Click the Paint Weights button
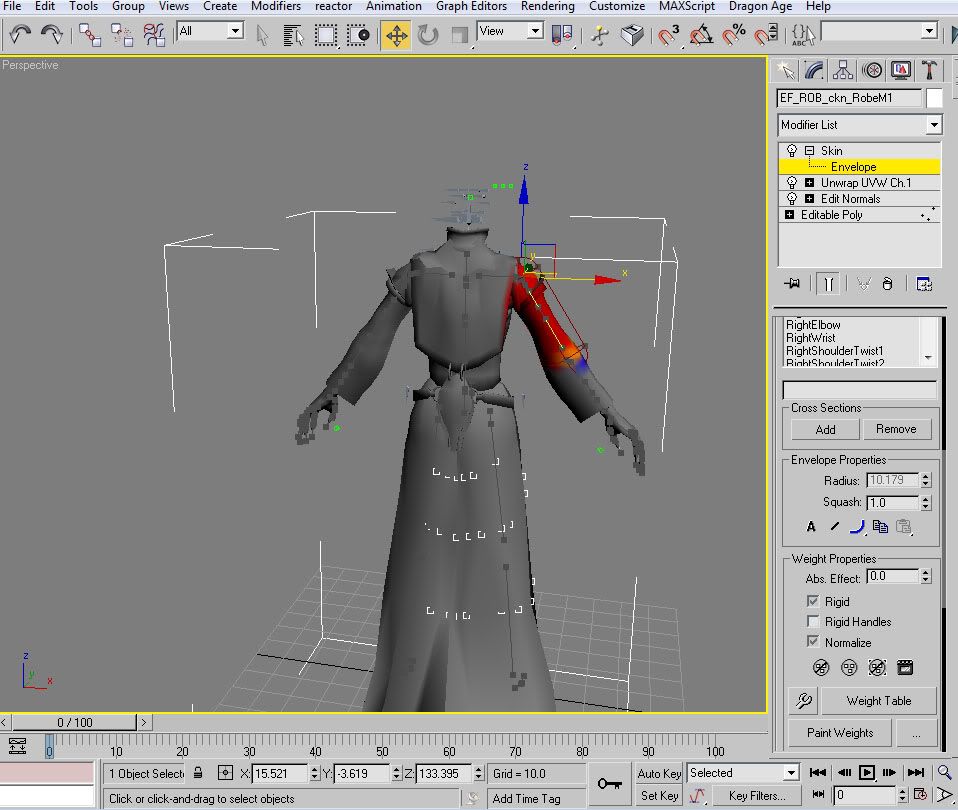958x810 pixels. coord(839,733)
